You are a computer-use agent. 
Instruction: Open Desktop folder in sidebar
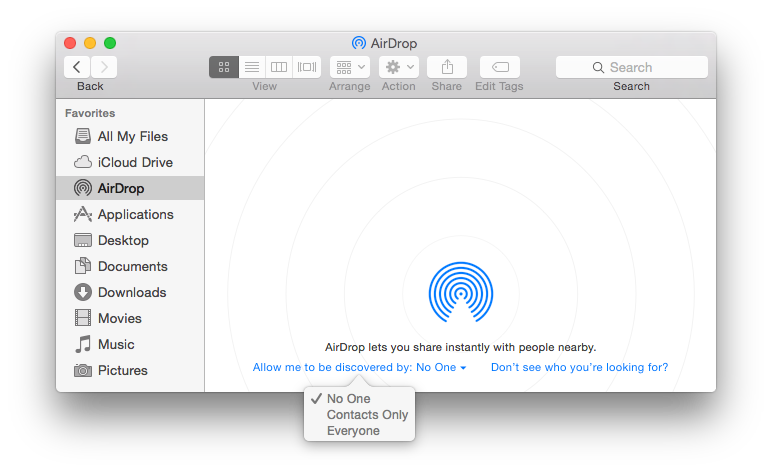pos(130,240)
